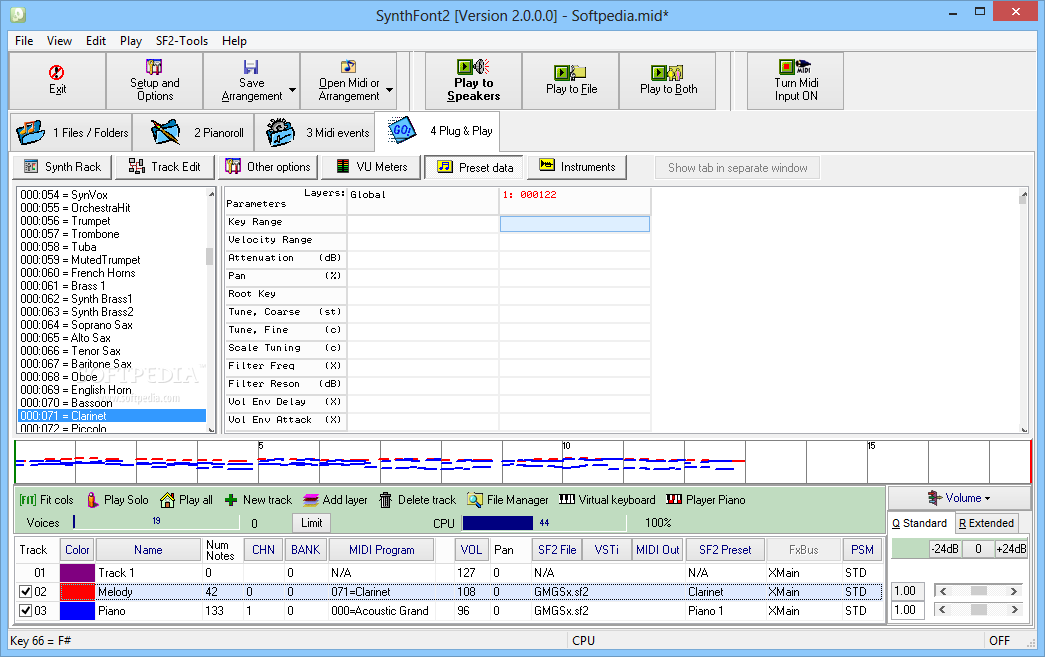
Task: Click the Limit voices button
Action: 311,523
